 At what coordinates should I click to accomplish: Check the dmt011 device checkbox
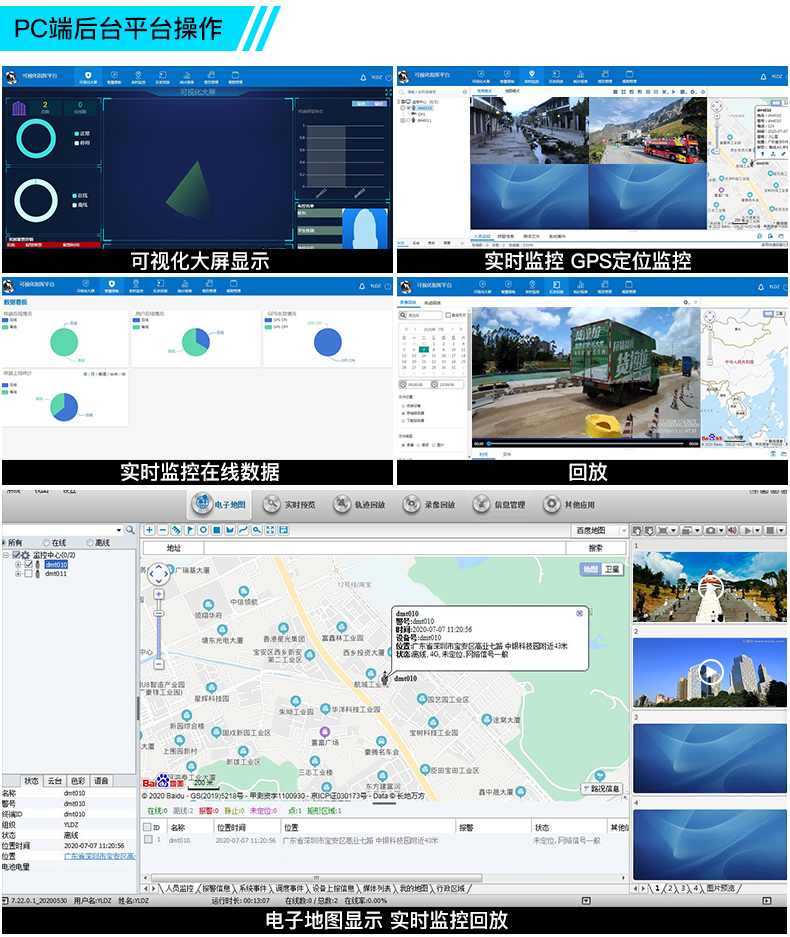point(28,575)
